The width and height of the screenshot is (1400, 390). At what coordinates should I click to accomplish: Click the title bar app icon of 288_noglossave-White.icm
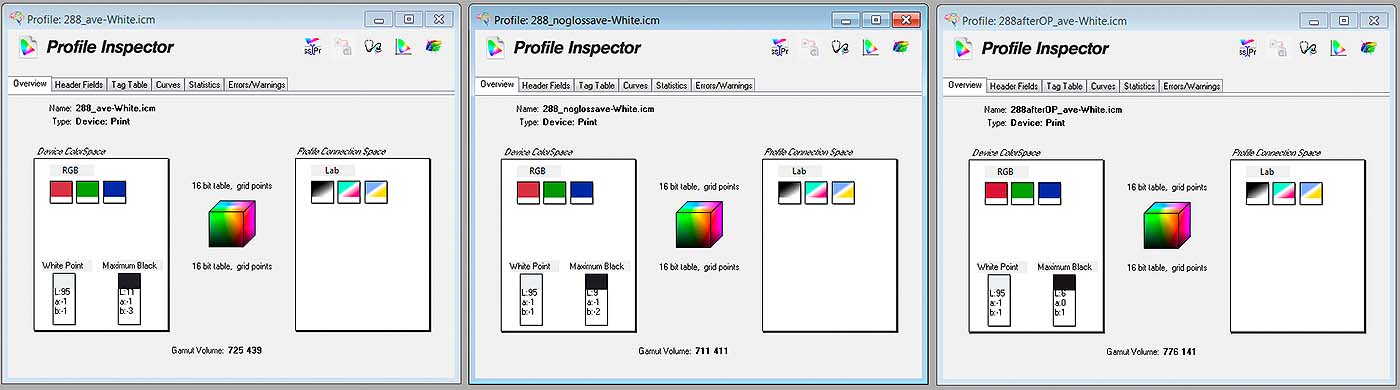[x=483, y=19]
